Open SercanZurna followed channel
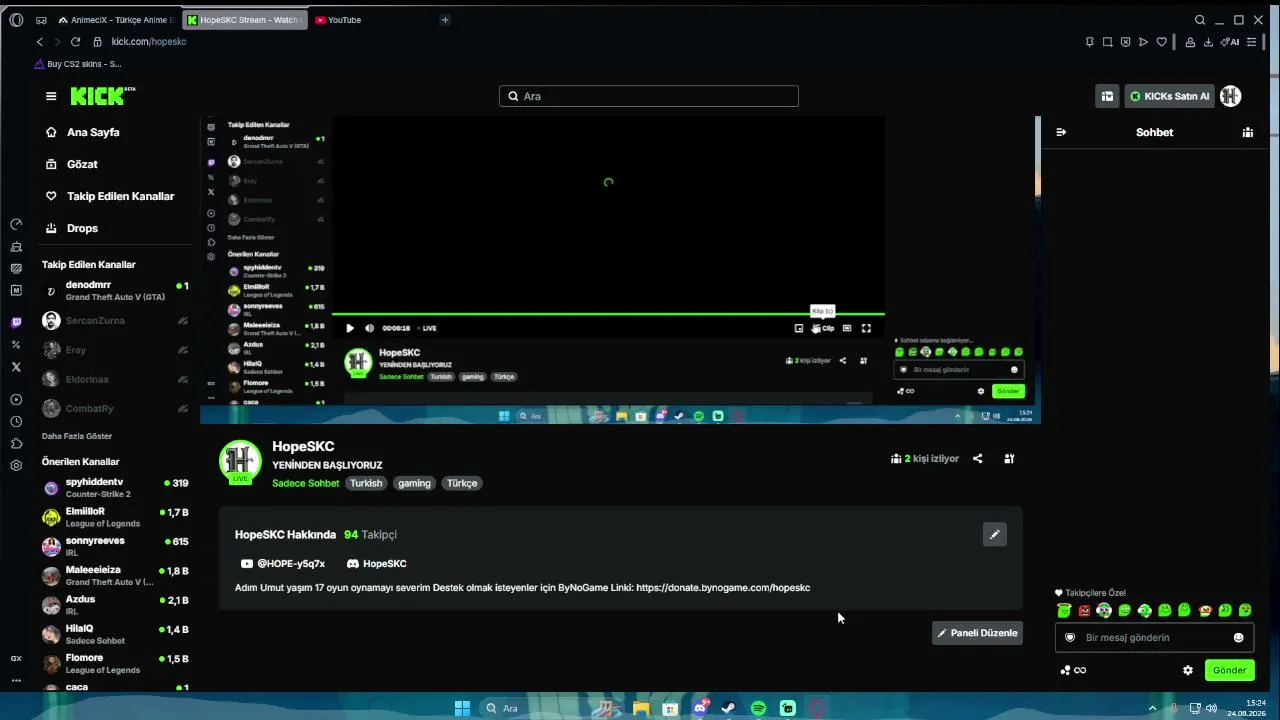The height and width of the screenshot is (720, 1280). [115, 320]
